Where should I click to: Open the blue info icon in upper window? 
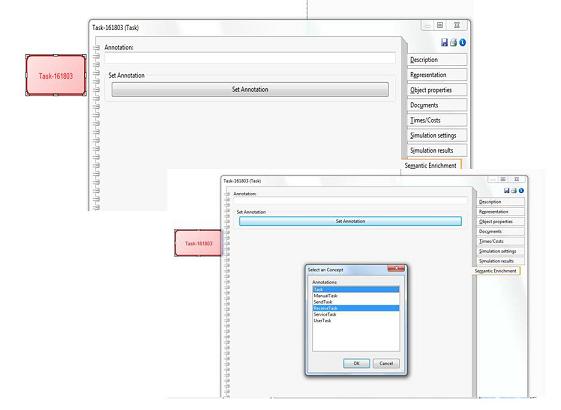[x=462, y=43]
